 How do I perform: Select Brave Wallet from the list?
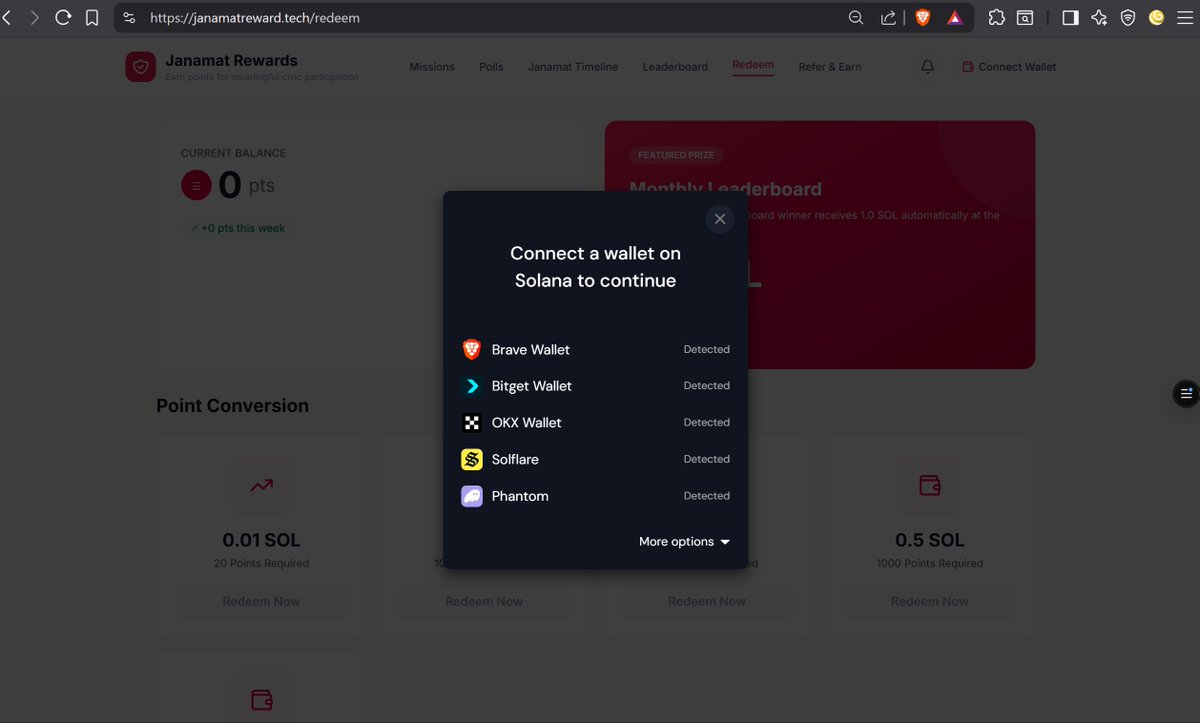(x=596, y=349)
